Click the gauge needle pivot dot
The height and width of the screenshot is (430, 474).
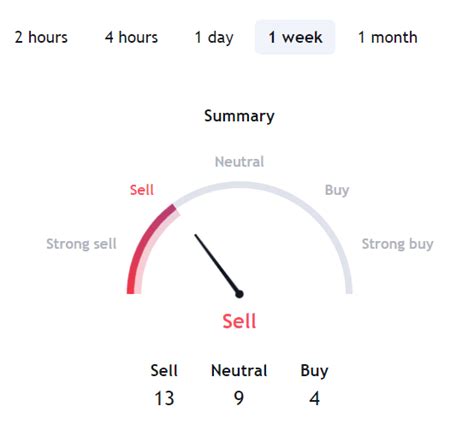tap(239, 294)
